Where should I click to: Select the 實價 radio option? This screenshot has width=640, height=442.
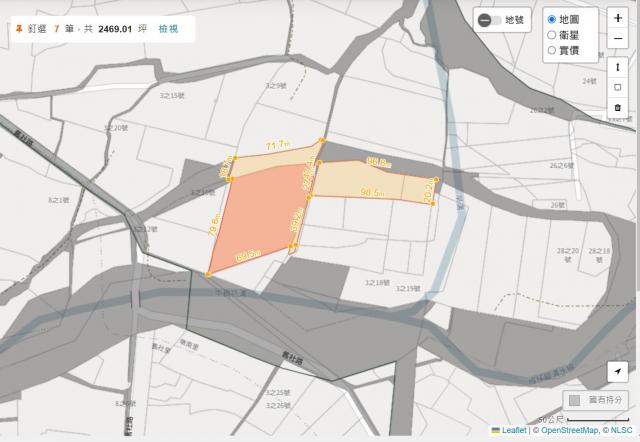(551, 49)
